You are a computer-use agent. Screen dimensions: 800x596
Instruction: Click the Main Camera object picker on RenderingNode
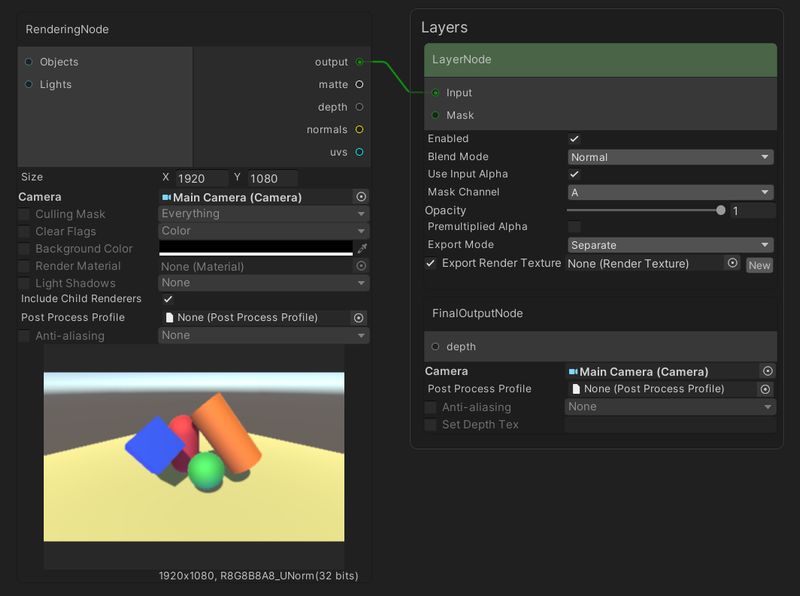pos(362,196)
